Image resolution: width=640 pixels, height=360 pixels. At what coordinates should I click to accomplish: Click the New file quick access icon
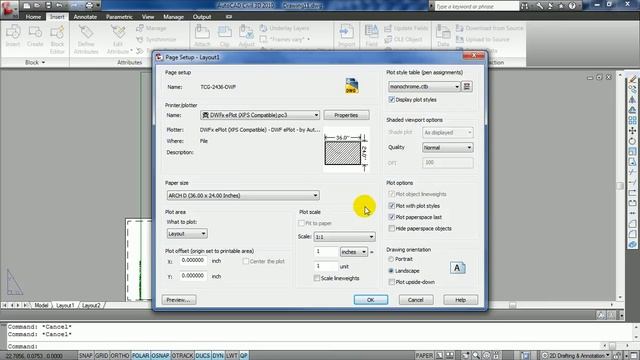(x=27, y=5)
